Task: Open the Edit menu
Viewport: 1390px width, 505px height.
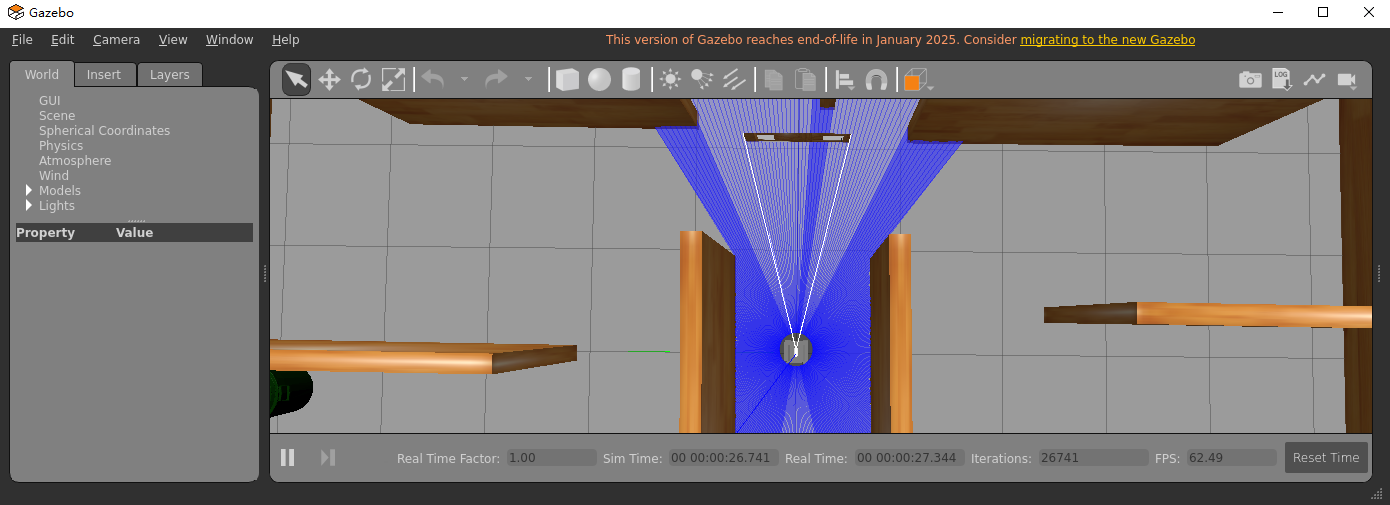Action: click(x=63, y=40)
